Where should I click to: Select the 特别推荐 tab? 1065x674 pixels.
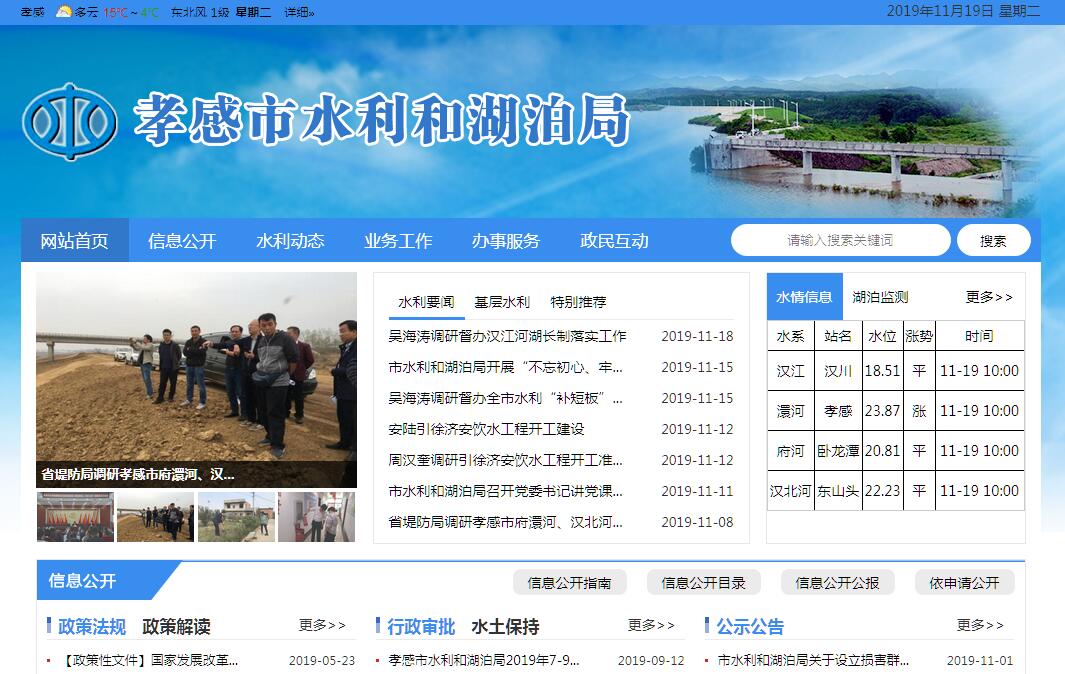[578, 302]
